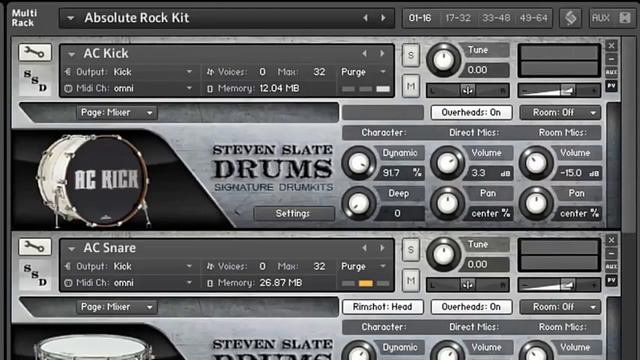Click the AC Kick drum image
This screenshot has height=360, width=640.
click(93, 181)
